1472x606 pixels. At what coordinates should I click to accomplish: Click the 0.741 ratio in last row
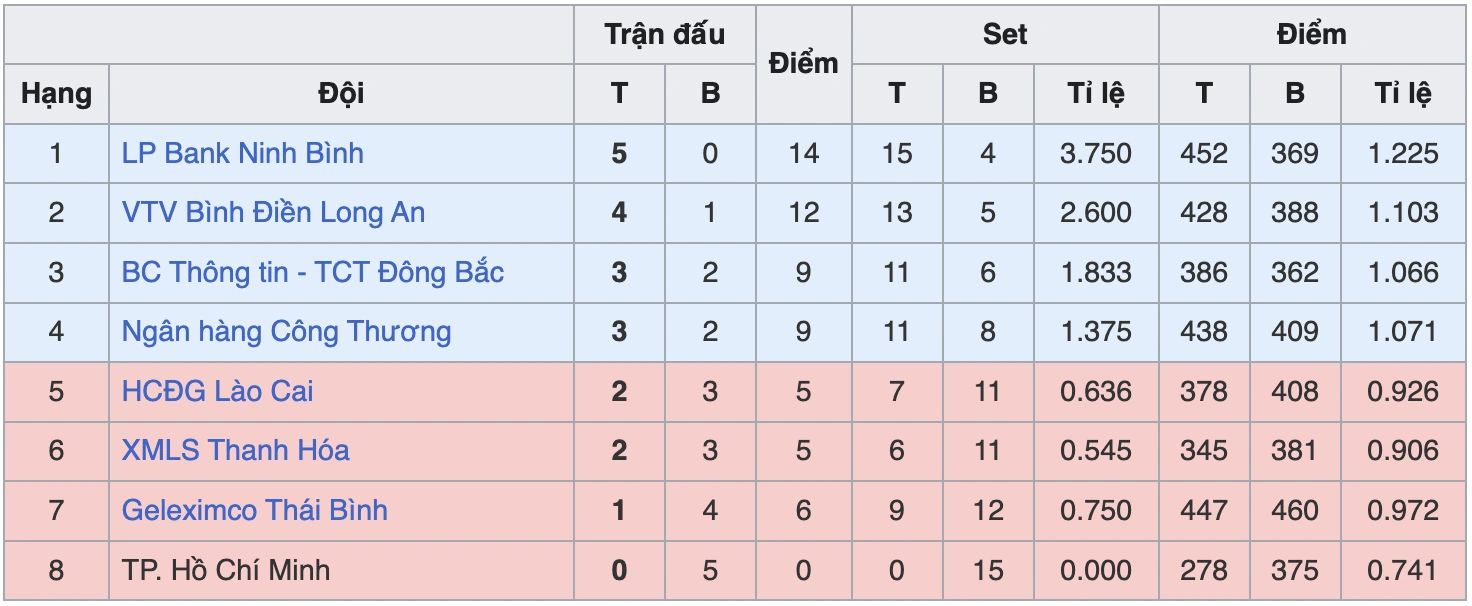coord(1403,570)
